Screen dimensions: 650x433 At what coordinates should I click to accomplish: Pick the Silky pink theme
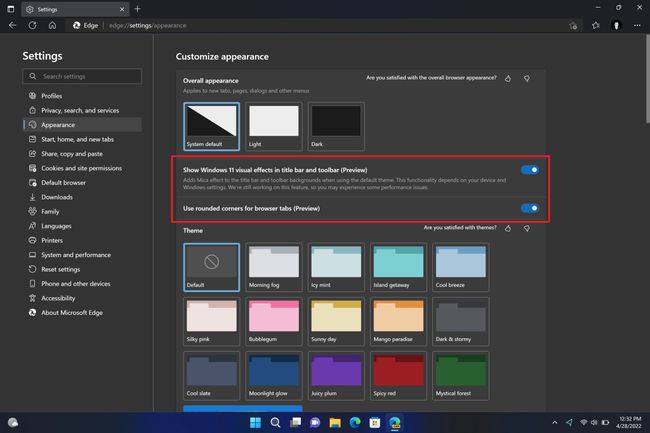click(211, 322)
